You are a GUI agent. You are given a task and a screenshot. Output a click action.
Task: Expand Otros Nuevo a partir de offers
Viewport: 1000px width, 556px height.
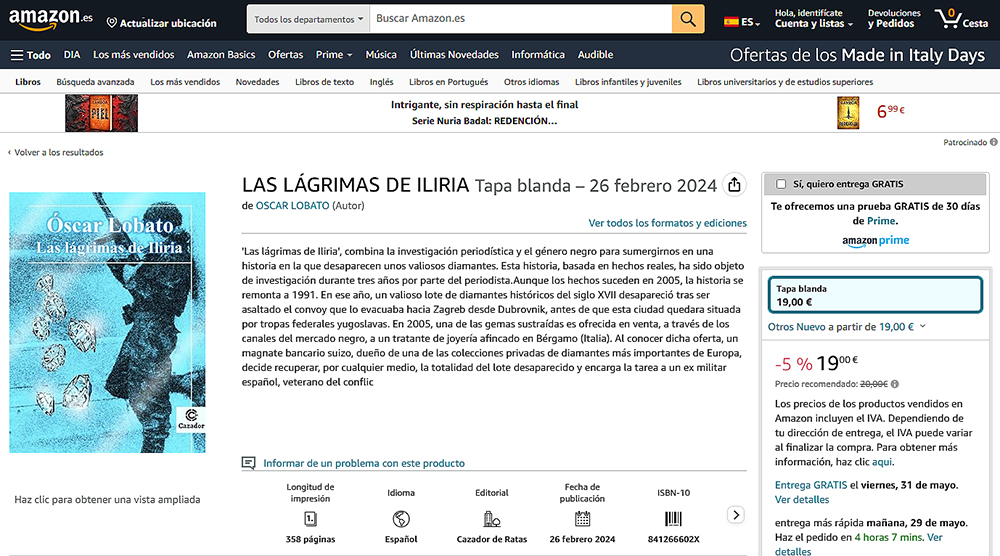(x=847, y=326)
